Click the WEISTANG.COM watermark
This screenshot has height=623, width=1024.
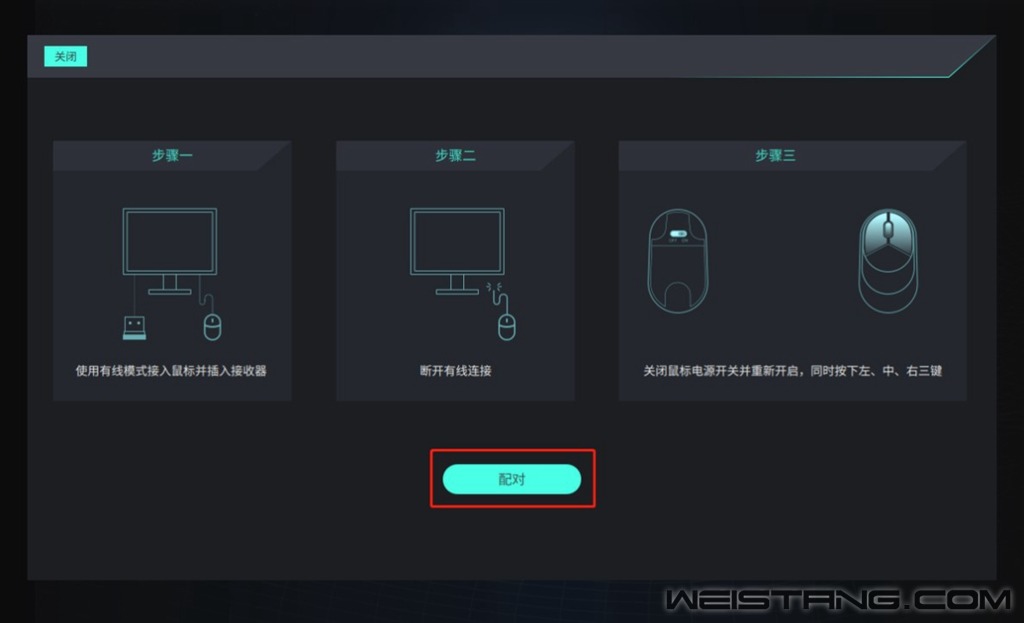click(x=838, y=599)
